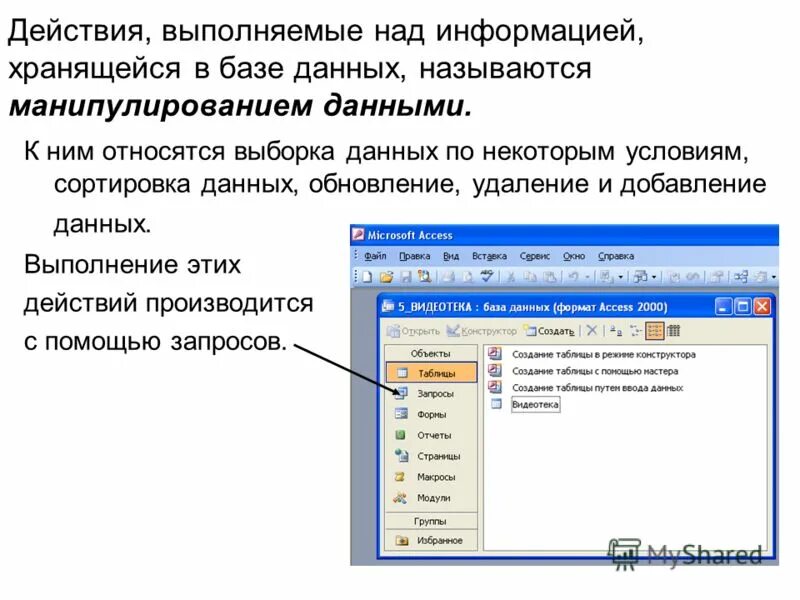Click the Cut scissors toolbar icon
This screenshot has height=600, width=800.
point(511,277)
